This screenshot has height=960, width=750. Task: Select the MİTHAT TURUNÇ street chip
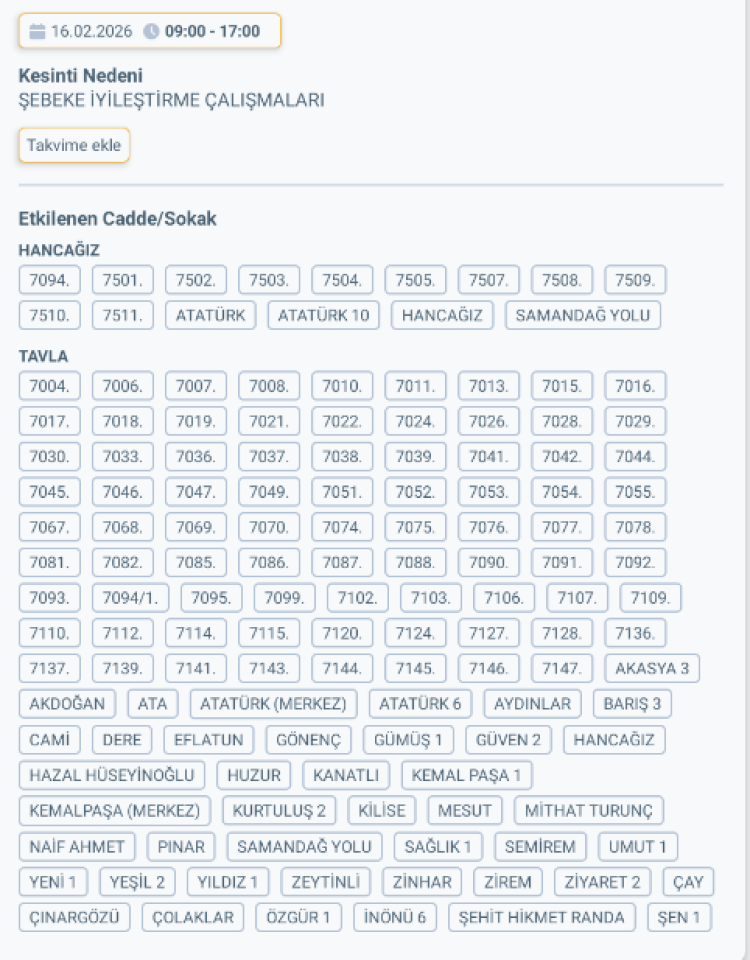(589, 810)
